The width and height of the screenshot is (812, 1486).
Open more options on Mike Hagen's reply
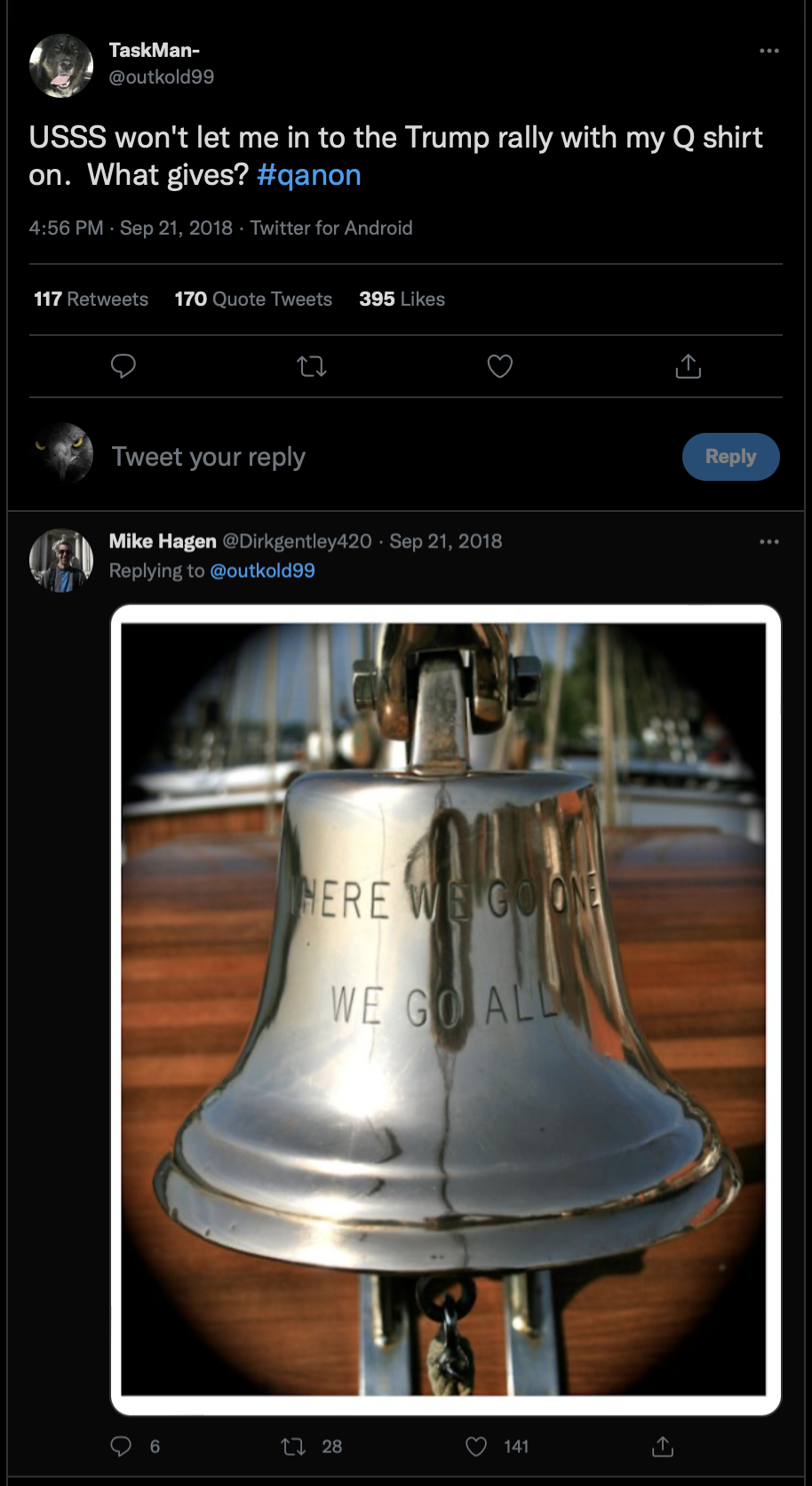click(769, 541)
